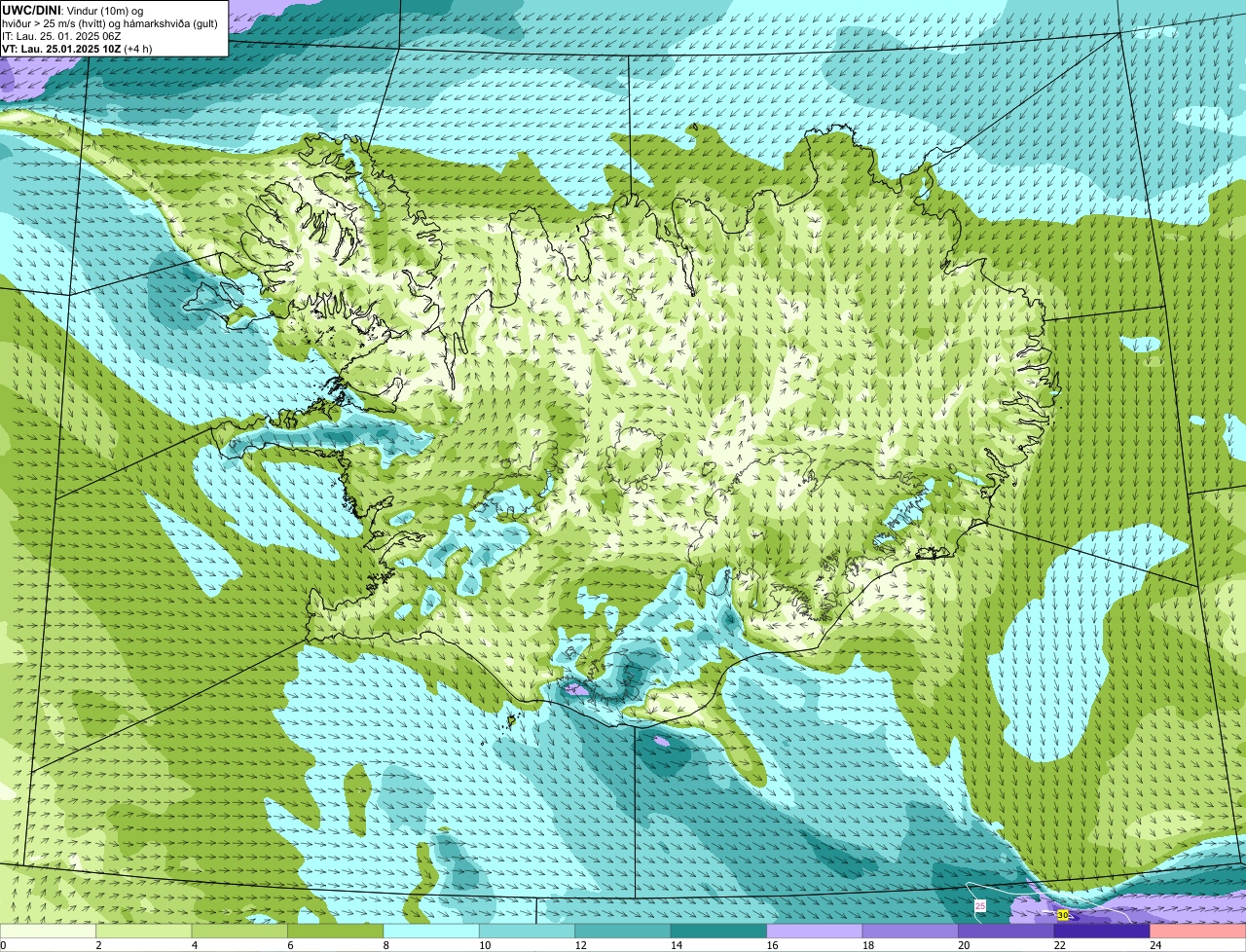Click the white gust contour label 25
The width and height of the screenshot is (1246, 952).
click(980, 906)
